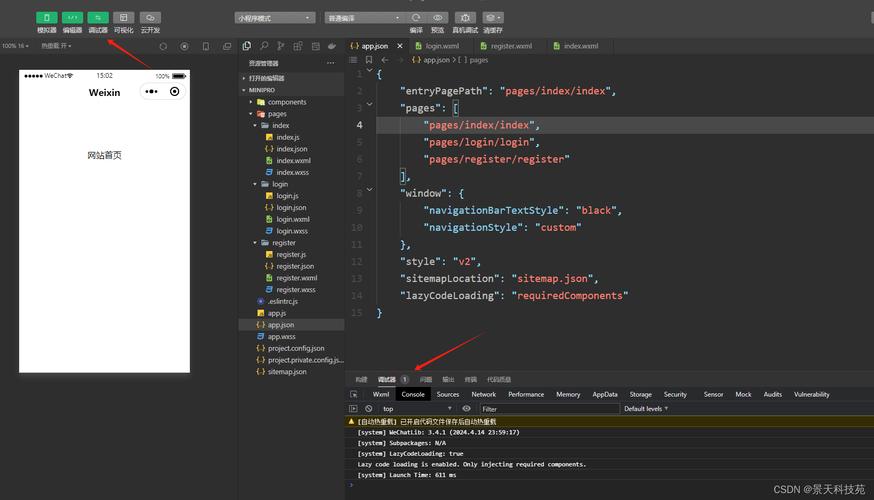
Task: Click the preview eye icon
Action: click(438, 18)
